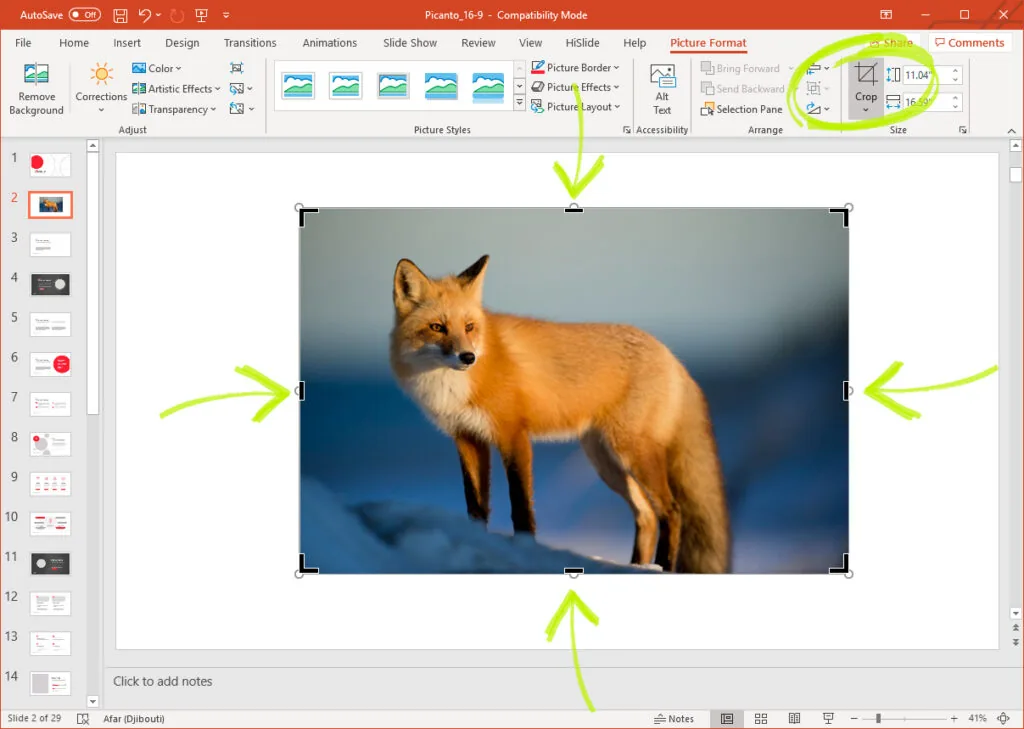Click slide panel scroll down arrow

coord(93,702)
